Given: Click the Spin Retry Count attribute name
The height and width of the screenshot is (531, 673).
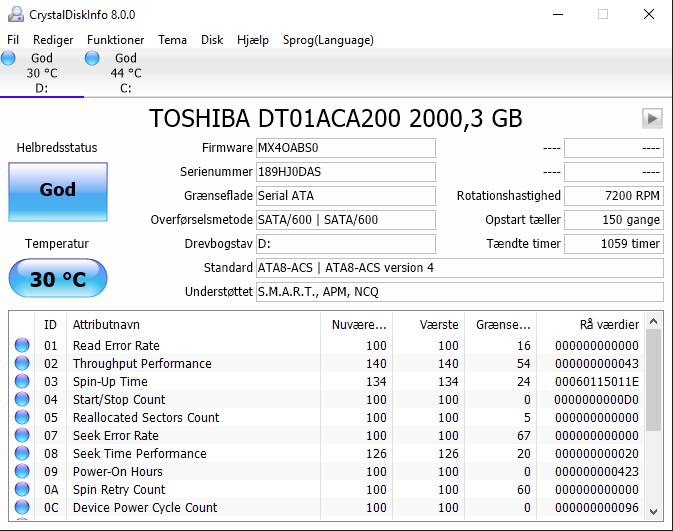Looking at the screenshot, I should [119, 490].
